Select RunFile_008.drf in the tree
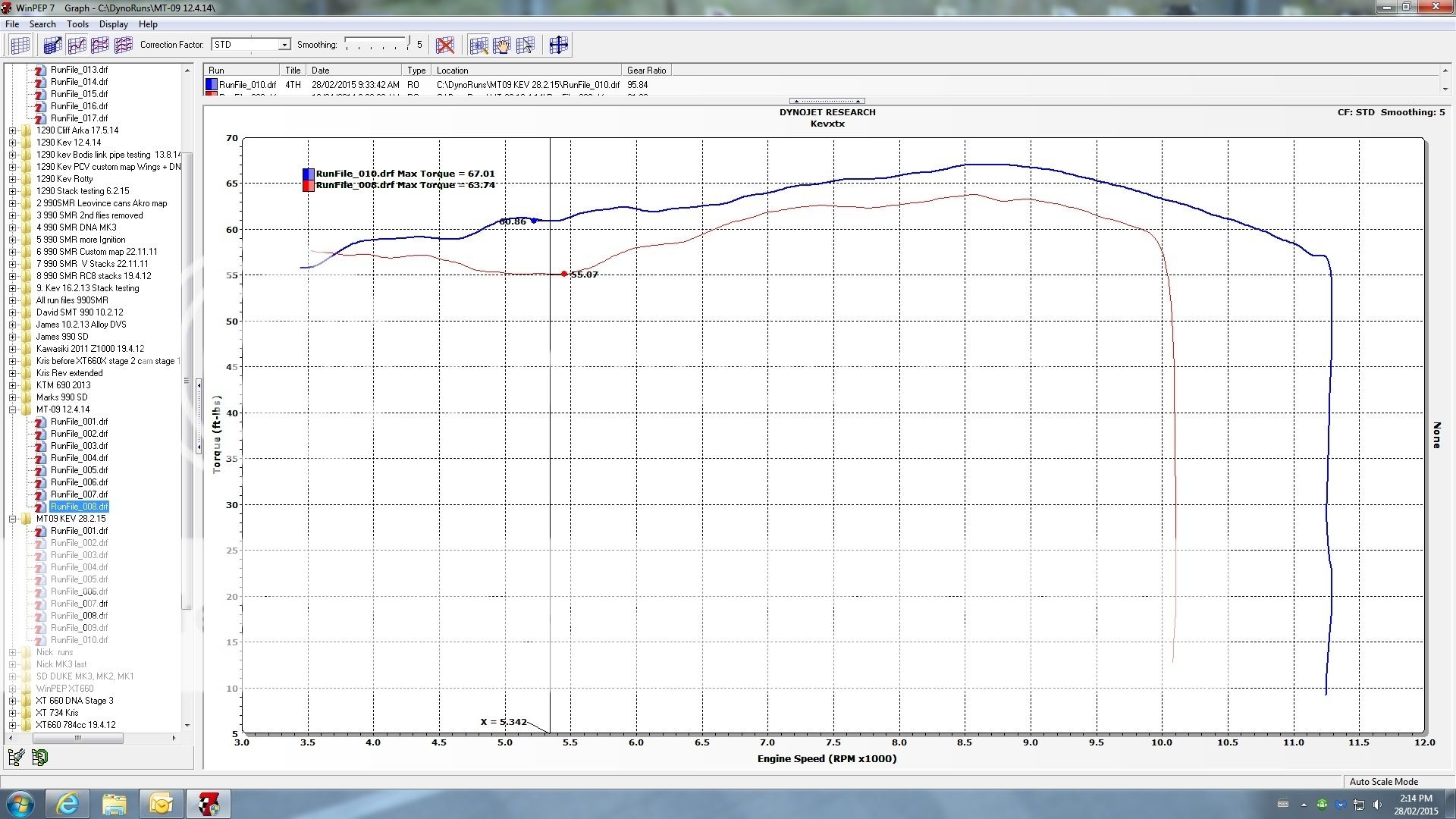 tap(78, 506)
